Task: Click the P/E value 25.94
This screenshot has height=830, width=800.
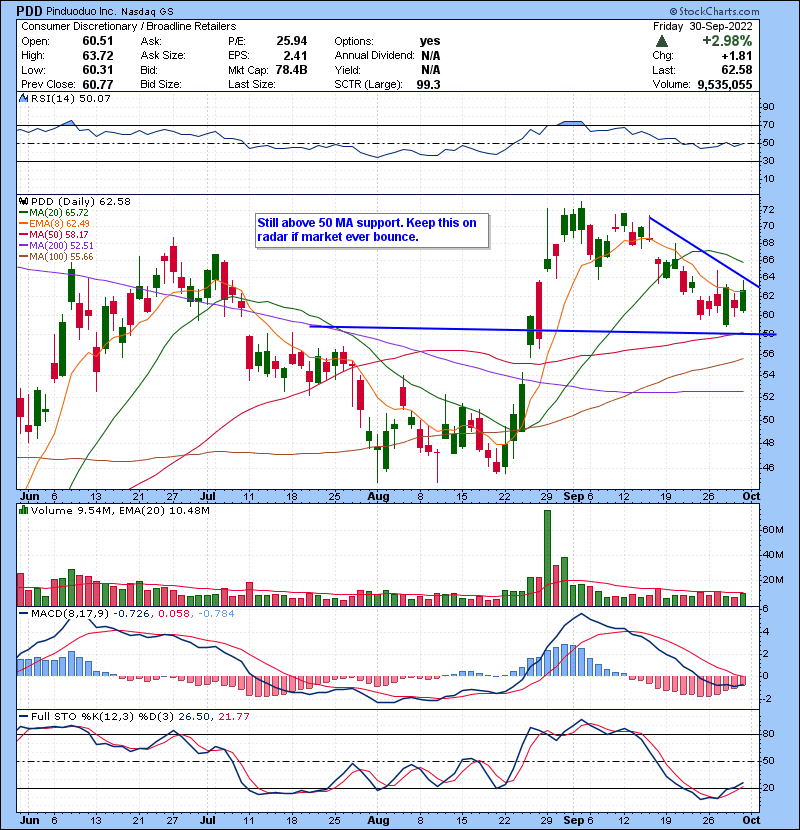Action: point(292,41)
